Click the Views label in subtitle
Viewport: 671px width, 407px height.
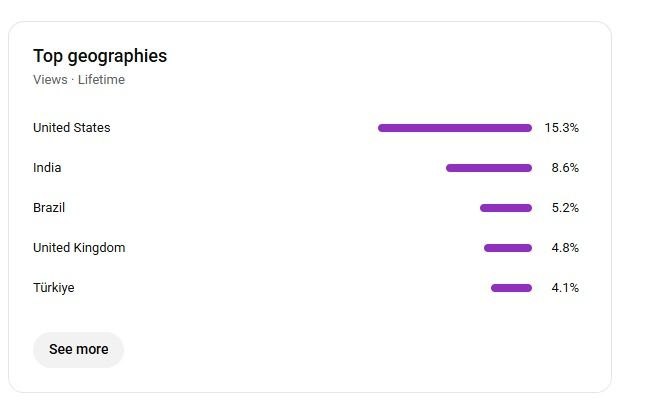click(x=50, y=80)
